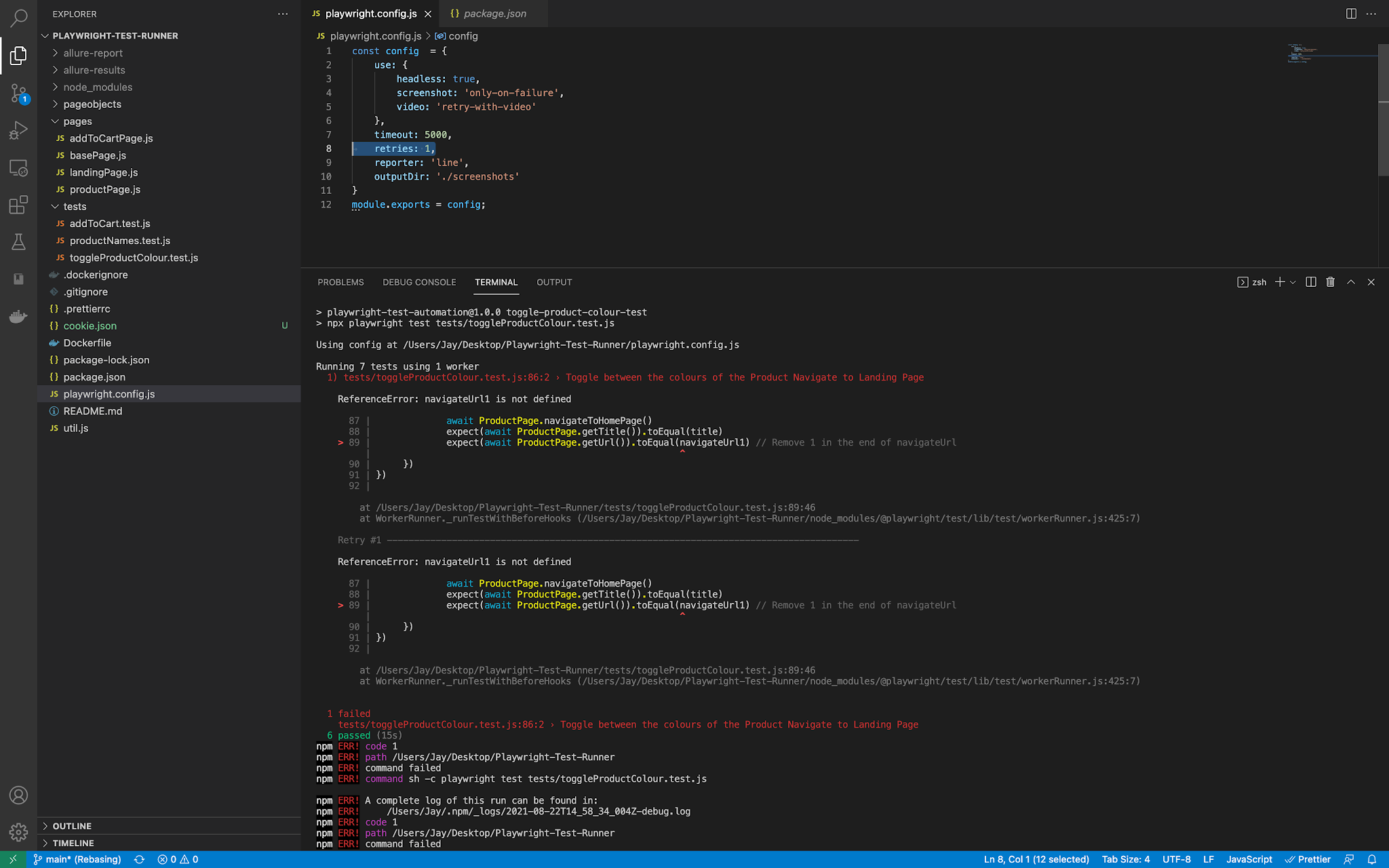The image size is (1389, 868).
Task: Create a new terminal
Action: 1279,281
